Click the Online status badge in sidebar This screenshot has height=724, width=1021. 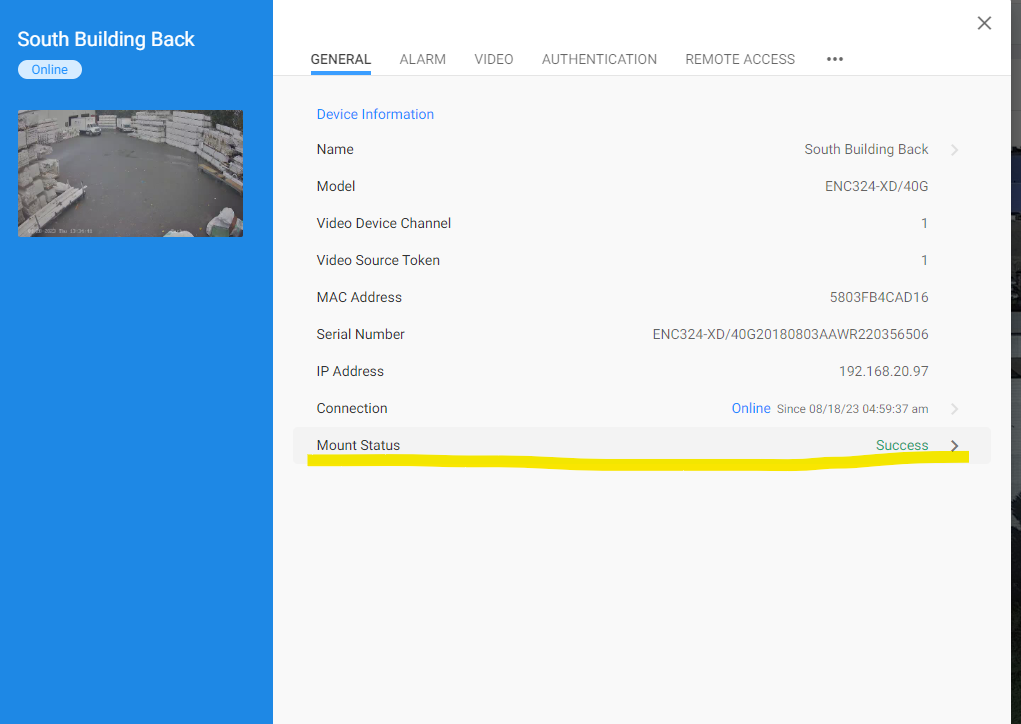50,70
